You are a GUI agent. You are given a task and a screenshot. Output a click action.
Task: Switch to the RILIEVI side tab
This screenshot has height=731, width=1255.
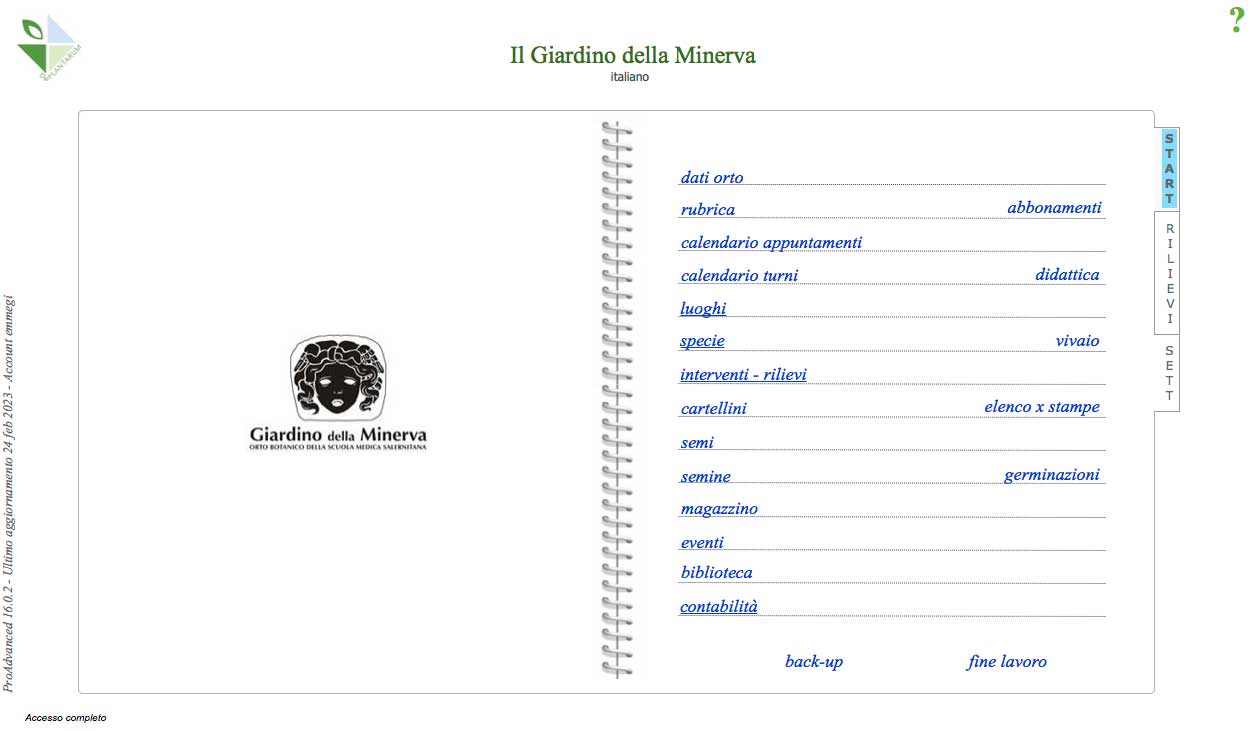1169,274
